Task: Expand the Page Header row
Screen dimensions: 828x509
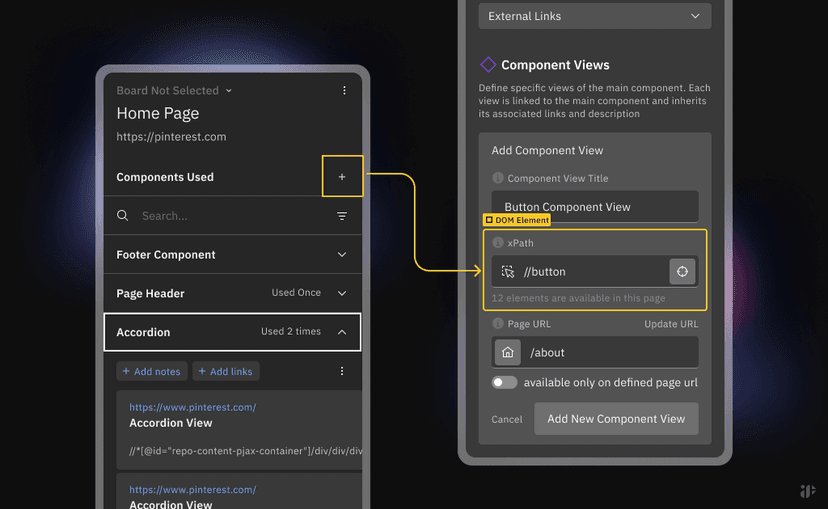Action: 232,293
